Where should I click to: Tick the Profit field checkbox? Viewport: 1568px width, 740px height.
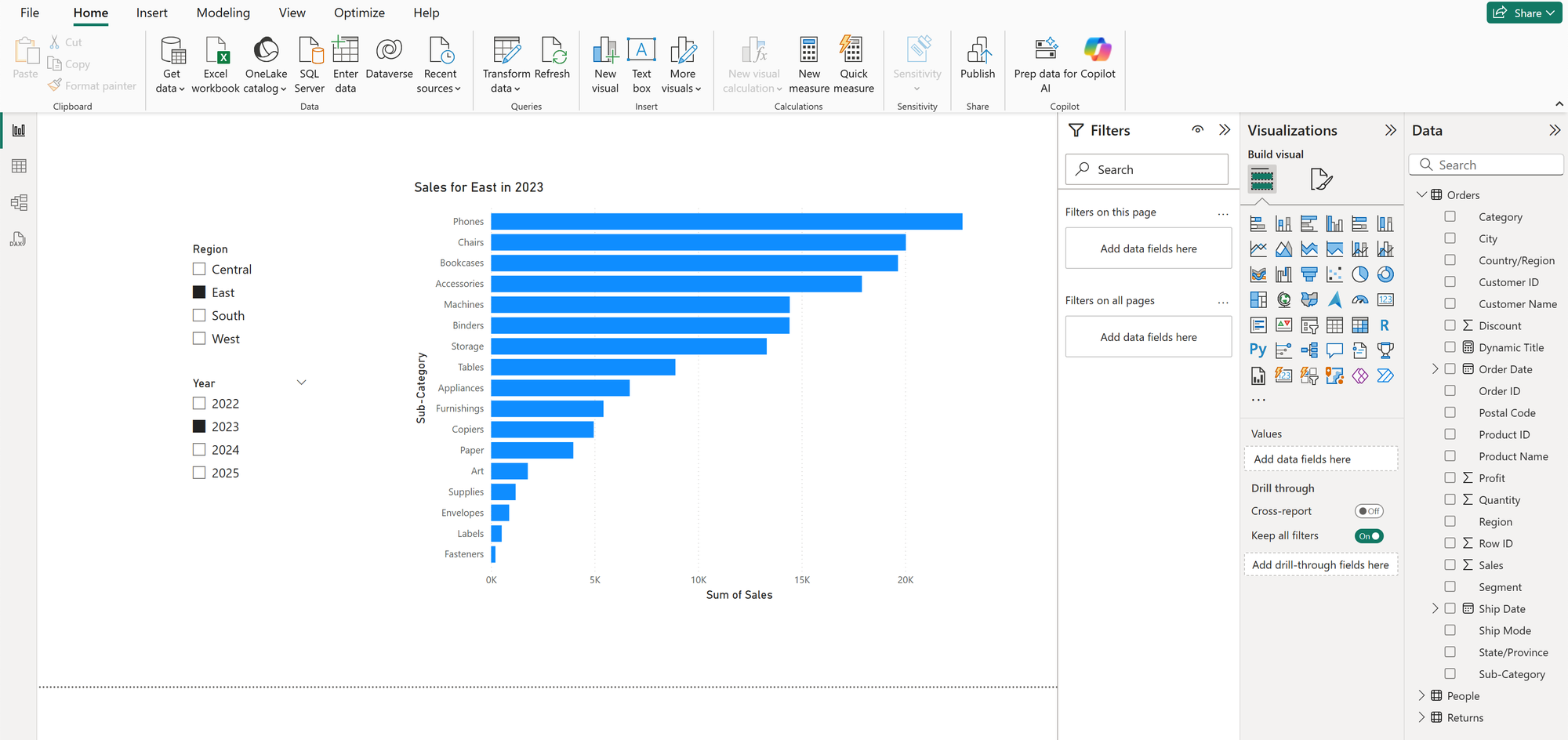coord(1450,478)
